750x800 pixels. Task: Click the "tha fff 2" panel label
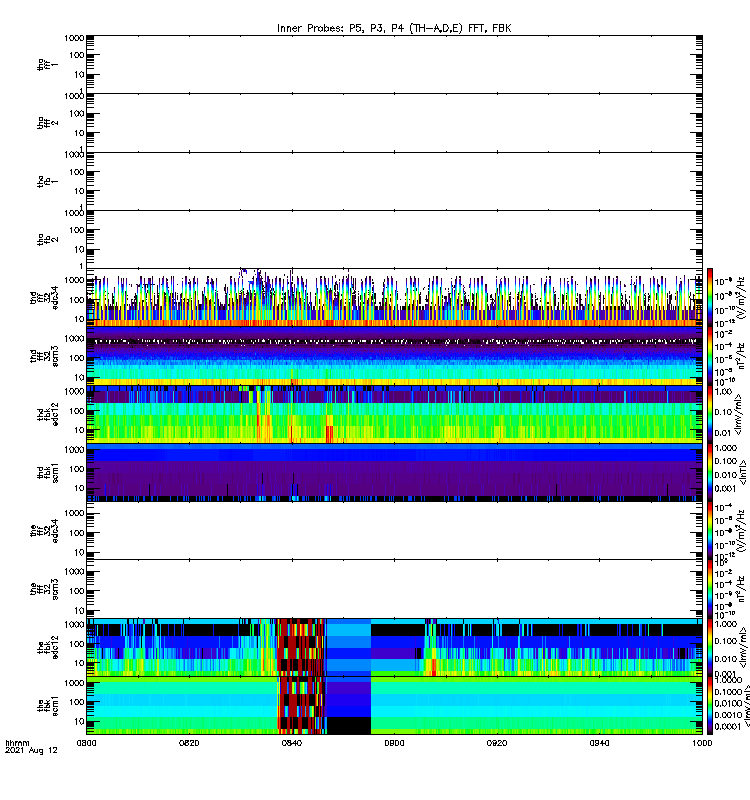pyautogui.click(x=47, y=123)
